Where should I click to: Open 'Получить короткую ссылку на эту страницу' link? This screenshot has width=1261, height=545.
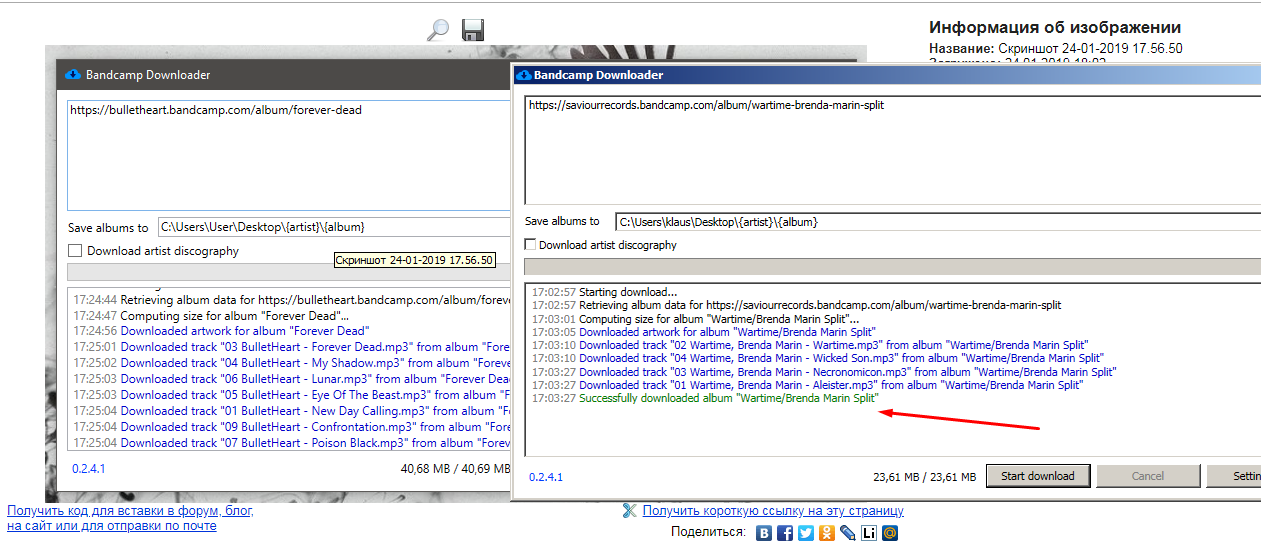[x=773, y=511]
